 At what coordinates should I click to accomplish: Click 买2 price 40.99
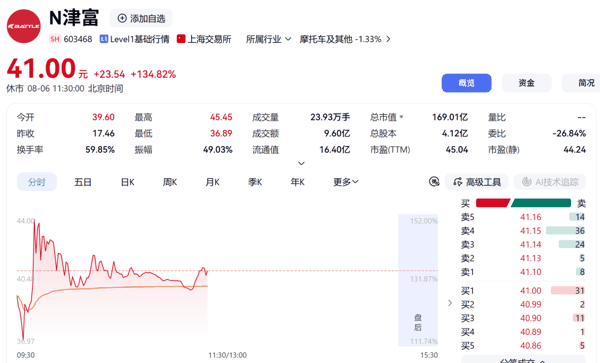(x=531, y=304)
